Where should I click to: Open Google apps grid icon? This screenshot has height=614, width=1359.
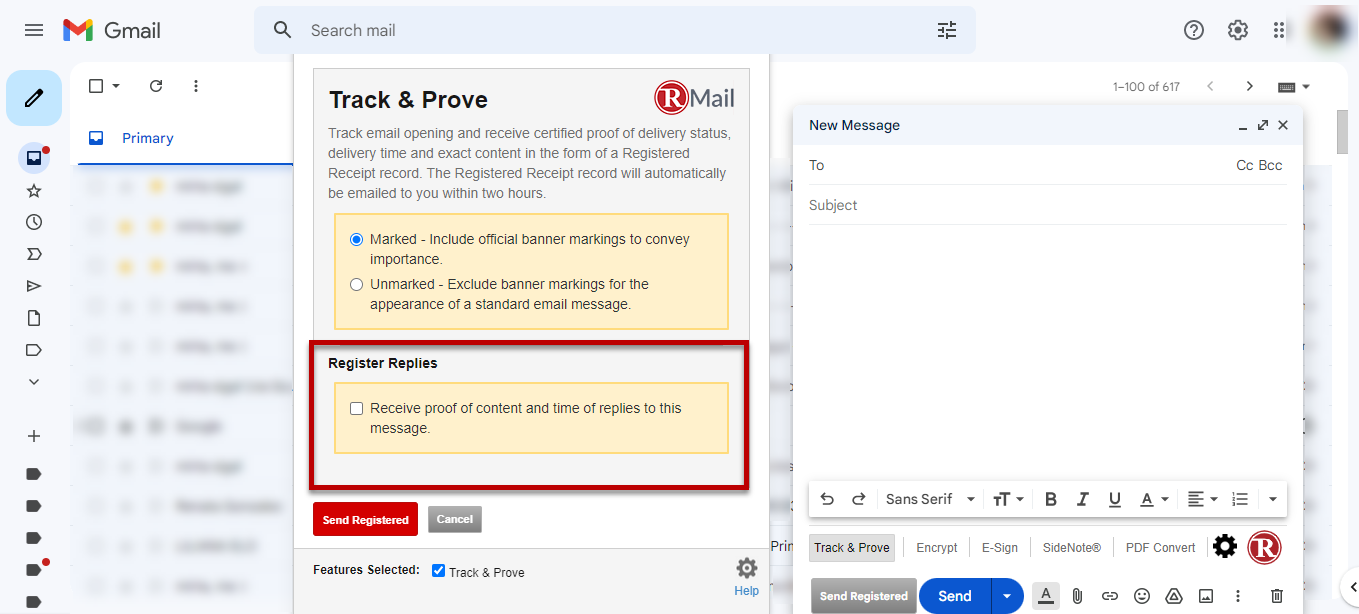point(1279,30)
